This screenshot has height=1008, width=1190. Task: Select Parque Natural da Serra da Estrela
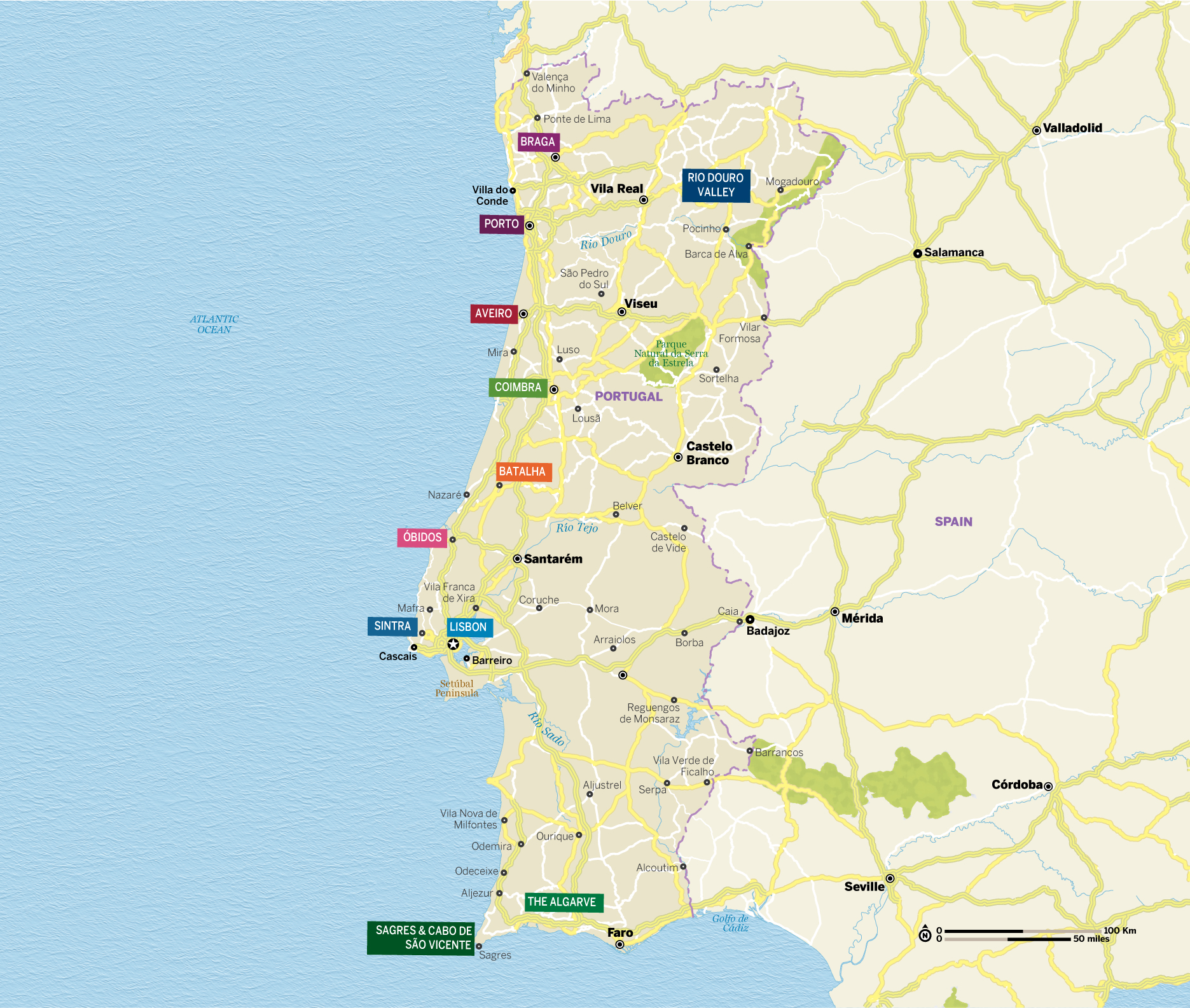pyautogui.click(x=671, y=354)
